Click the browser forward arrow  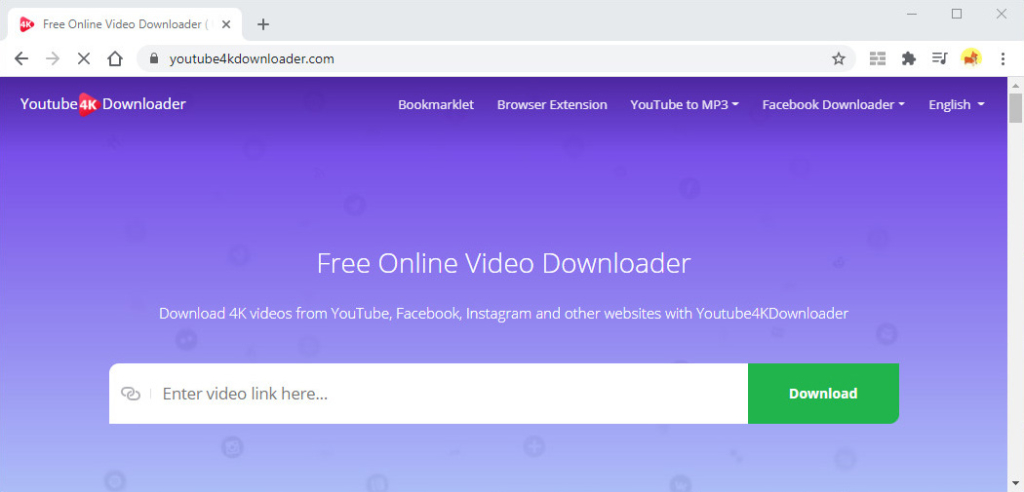pyautogui.click(x=53, y=59)
